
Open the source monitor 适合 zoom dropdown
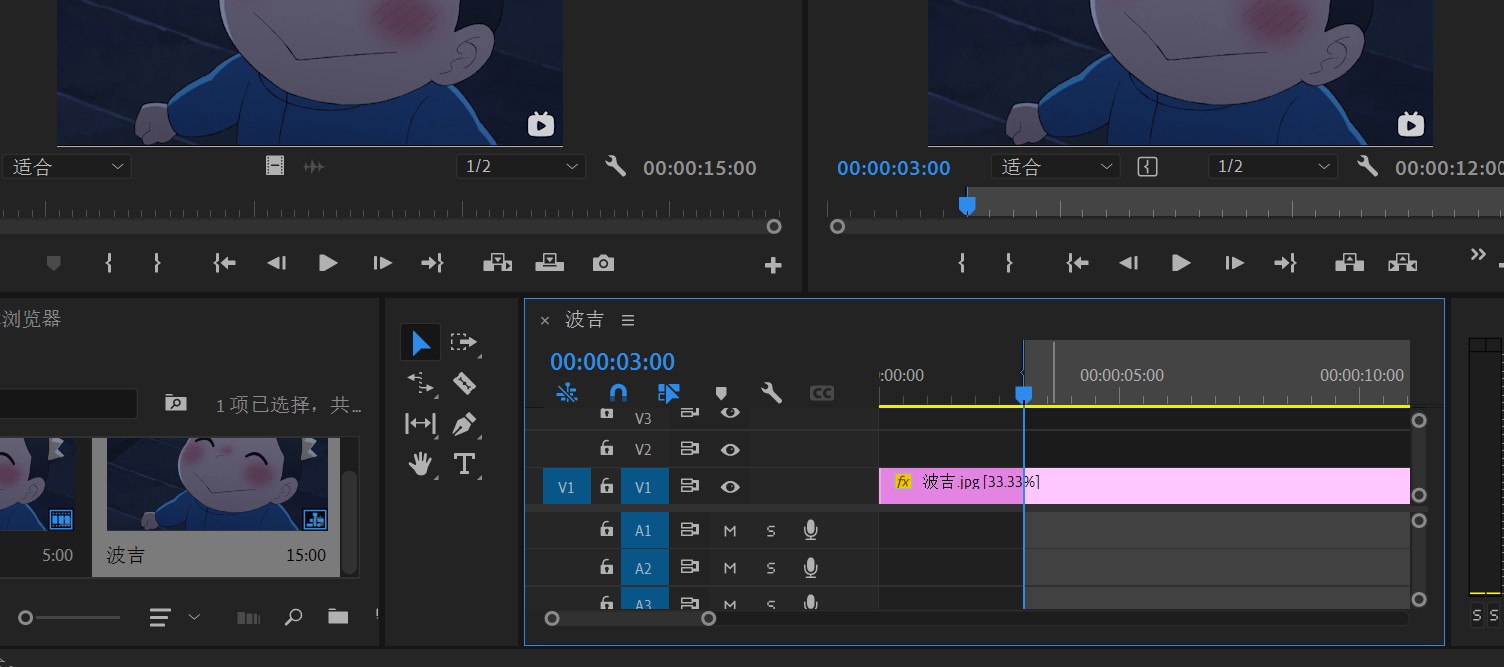(67, 167)
